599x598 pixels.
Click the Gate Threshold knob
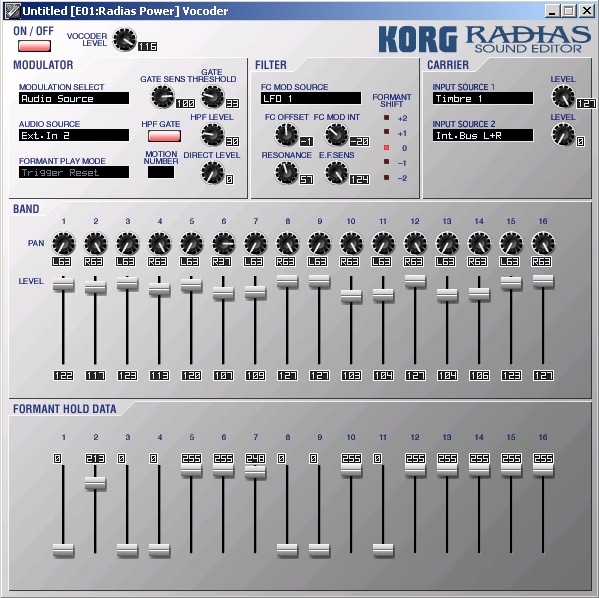[212, 96]
